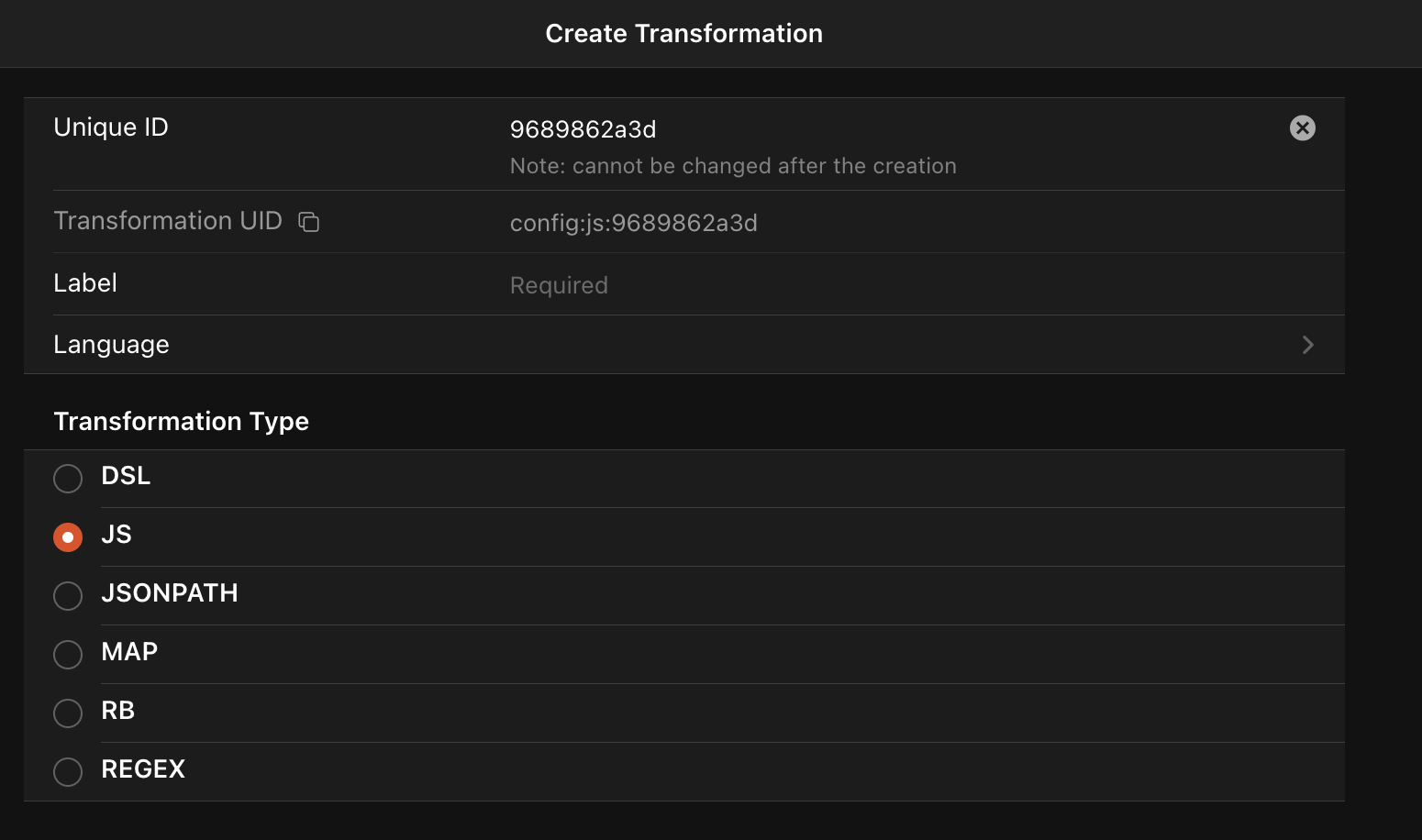Screen dimensions: 1422x840
Task: Click the DSL option label
Action: tap(126, 476)
